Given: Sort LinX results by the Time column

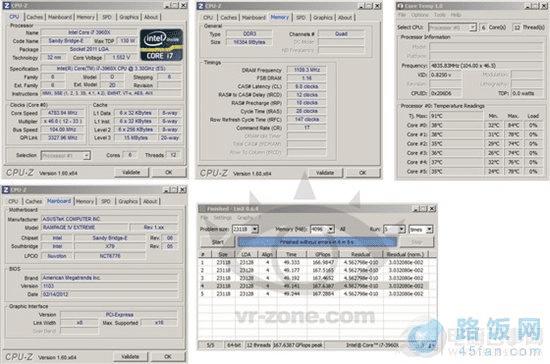Looking at the screenshot, I should click(x=291, y=254).
